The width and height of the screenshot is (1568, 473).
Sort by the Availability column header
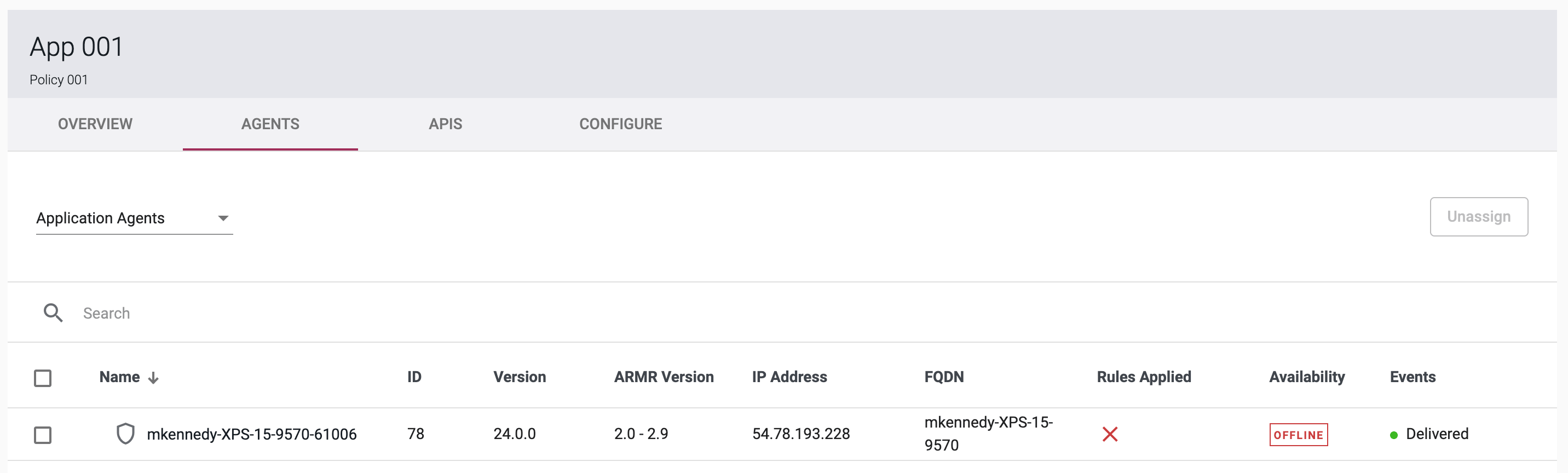point(1306,377)
